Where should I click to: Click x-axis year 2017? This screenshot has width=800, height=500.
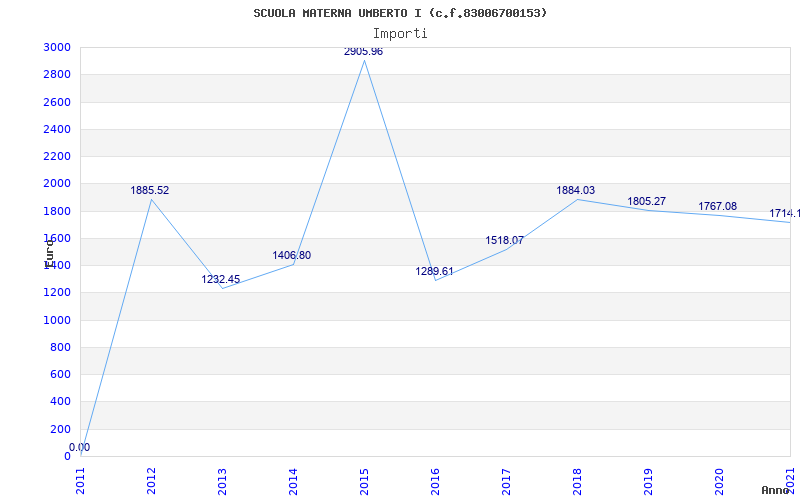tap(506, 481)
